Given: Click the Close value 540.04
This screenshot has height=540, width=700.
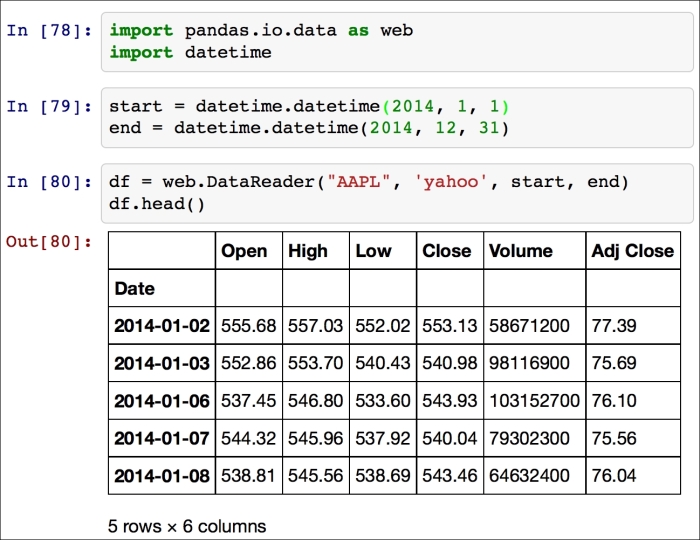Looking at the screenshot, I should coord(450,438).
